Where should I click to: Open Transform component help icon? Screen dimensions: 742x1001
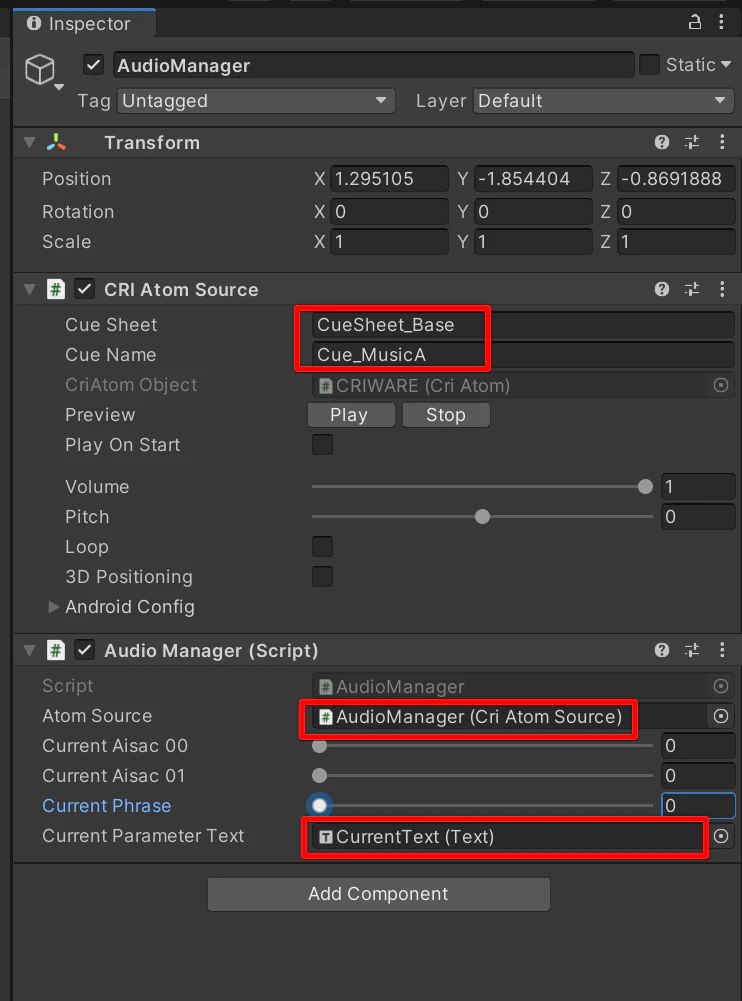tap(662, 142)
